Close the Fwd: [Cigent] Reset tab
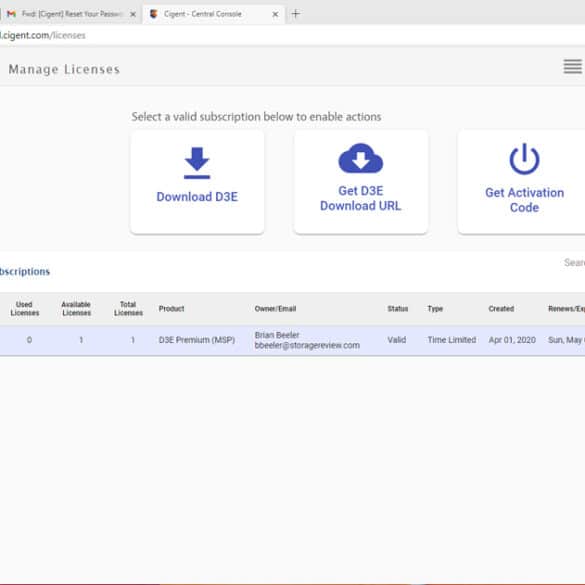 (132, 14)
